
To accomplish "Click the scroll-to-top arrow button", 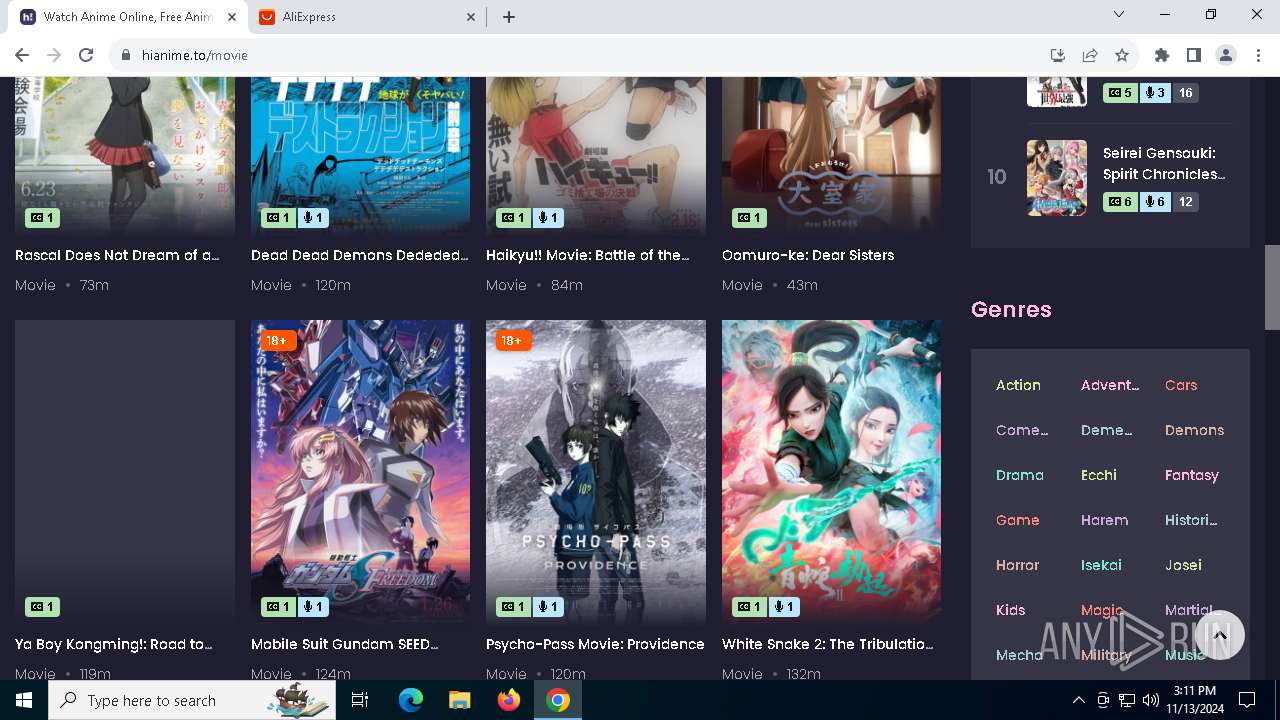I will coord(1220,635).
